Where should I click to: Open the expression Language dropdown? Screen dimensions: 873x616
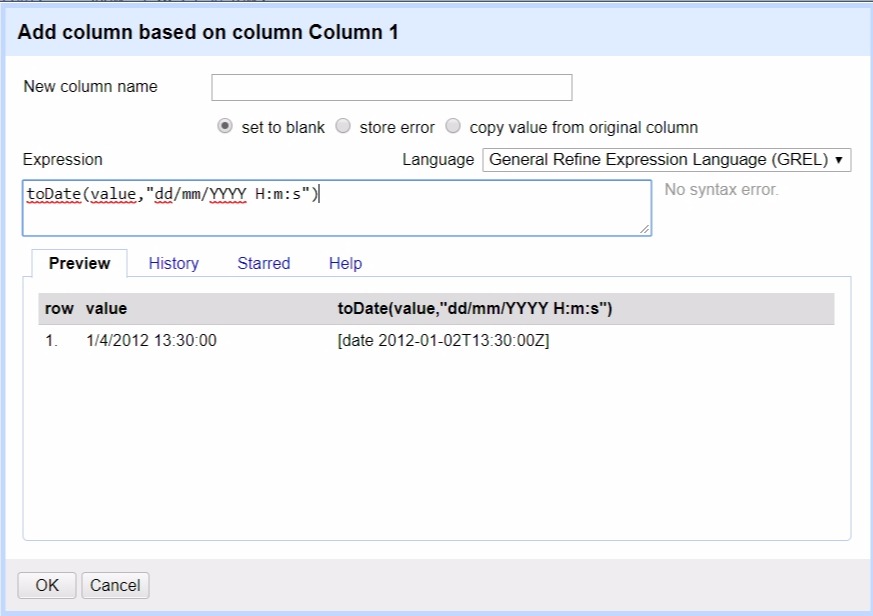pos(666,160)
